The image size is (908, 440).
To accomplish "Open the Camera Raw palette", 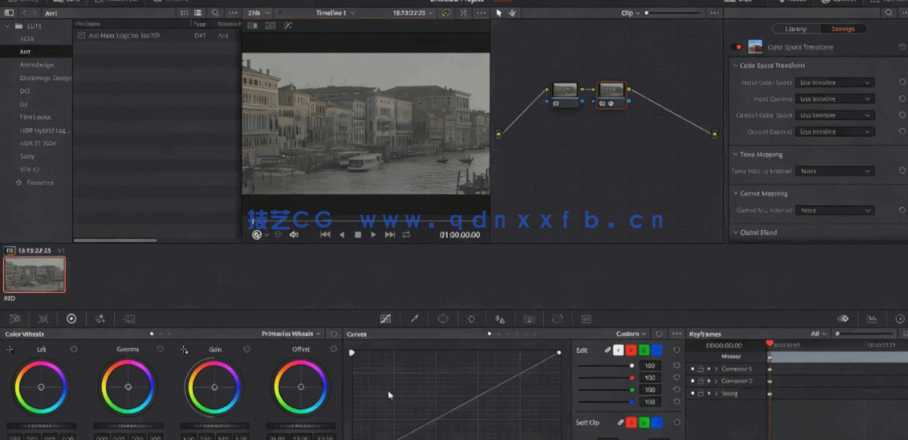I will 15,318.
